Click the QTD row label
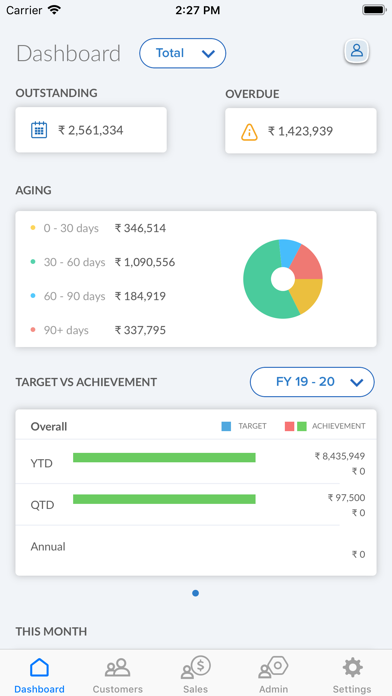392x696 pixels. (x=42, y=505)
